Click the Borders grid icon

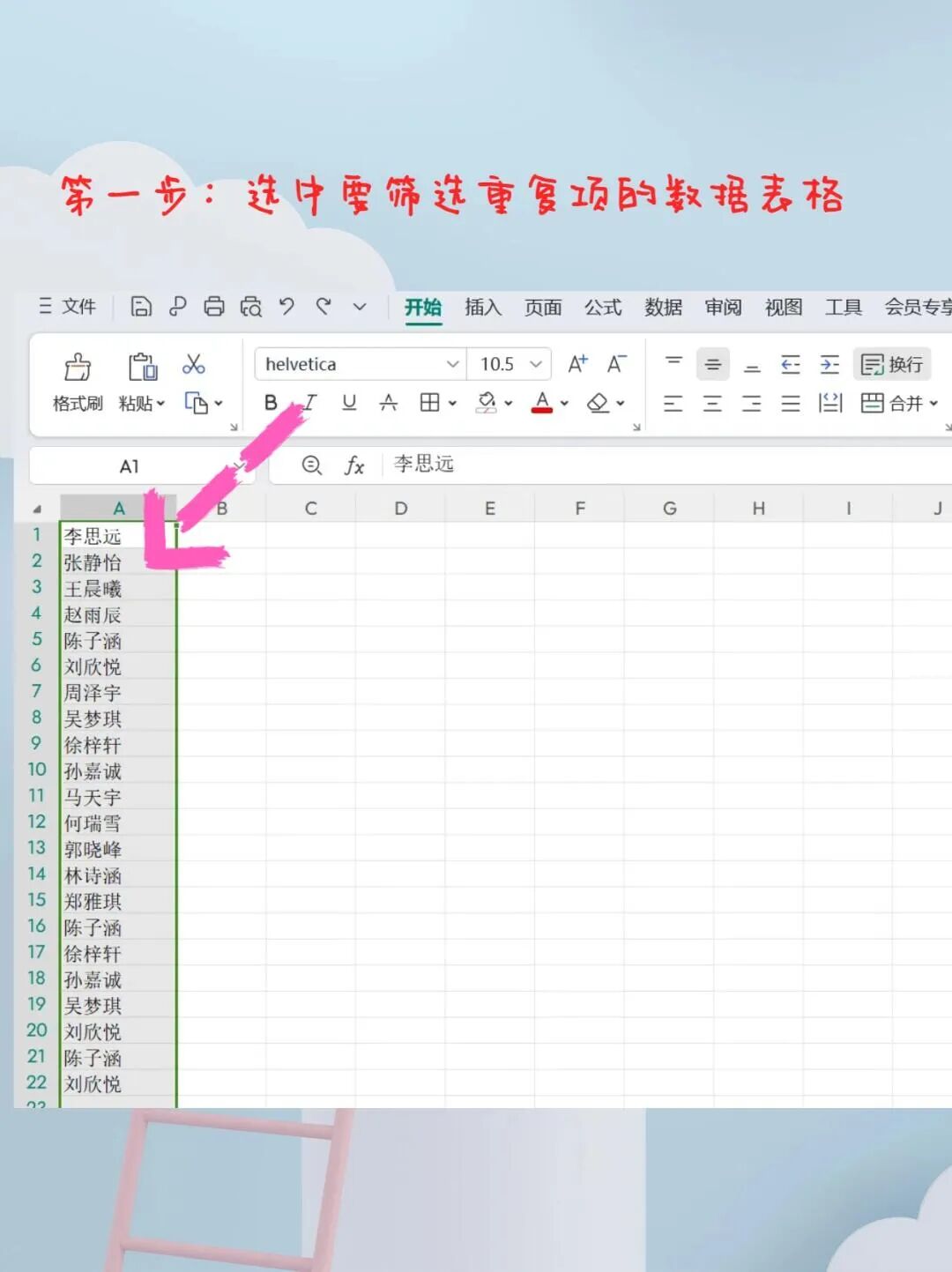point(429,403)
